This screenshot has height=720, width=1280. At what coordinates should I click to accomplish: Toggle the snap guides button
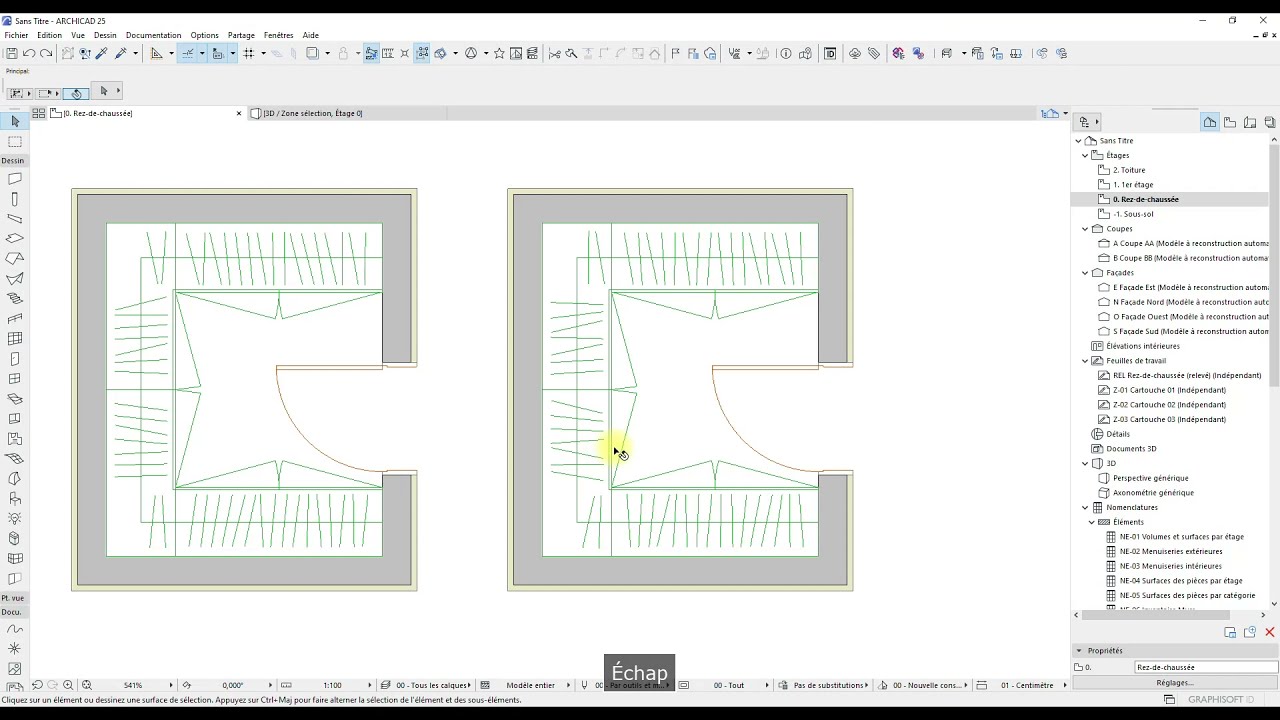(187, 54)
